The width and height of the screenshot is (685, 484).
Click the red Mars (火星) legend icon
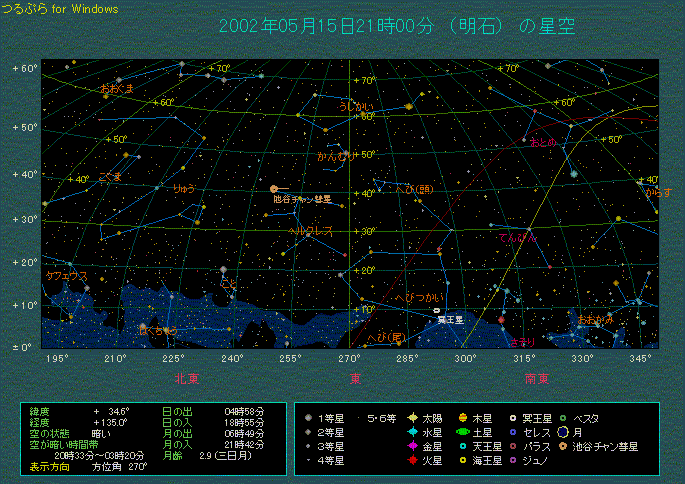[412, 460]
